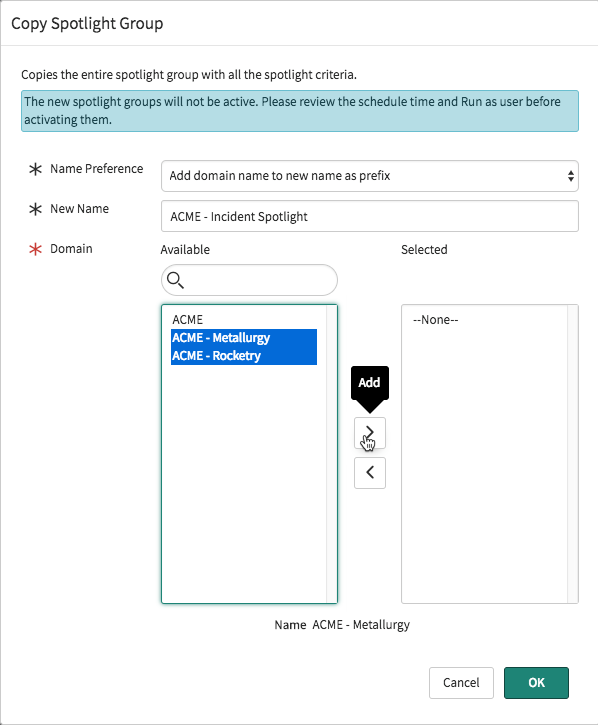Click the Domain field label
Viewport: 598px width, 725px height.
[71, 249]
